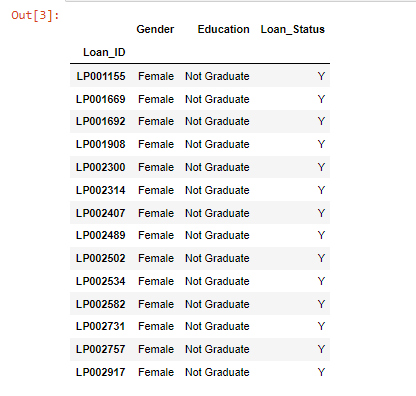416x396 pixels.
Task: Click Loan_Status Y for LP002917
Action: tap(321, 372)
